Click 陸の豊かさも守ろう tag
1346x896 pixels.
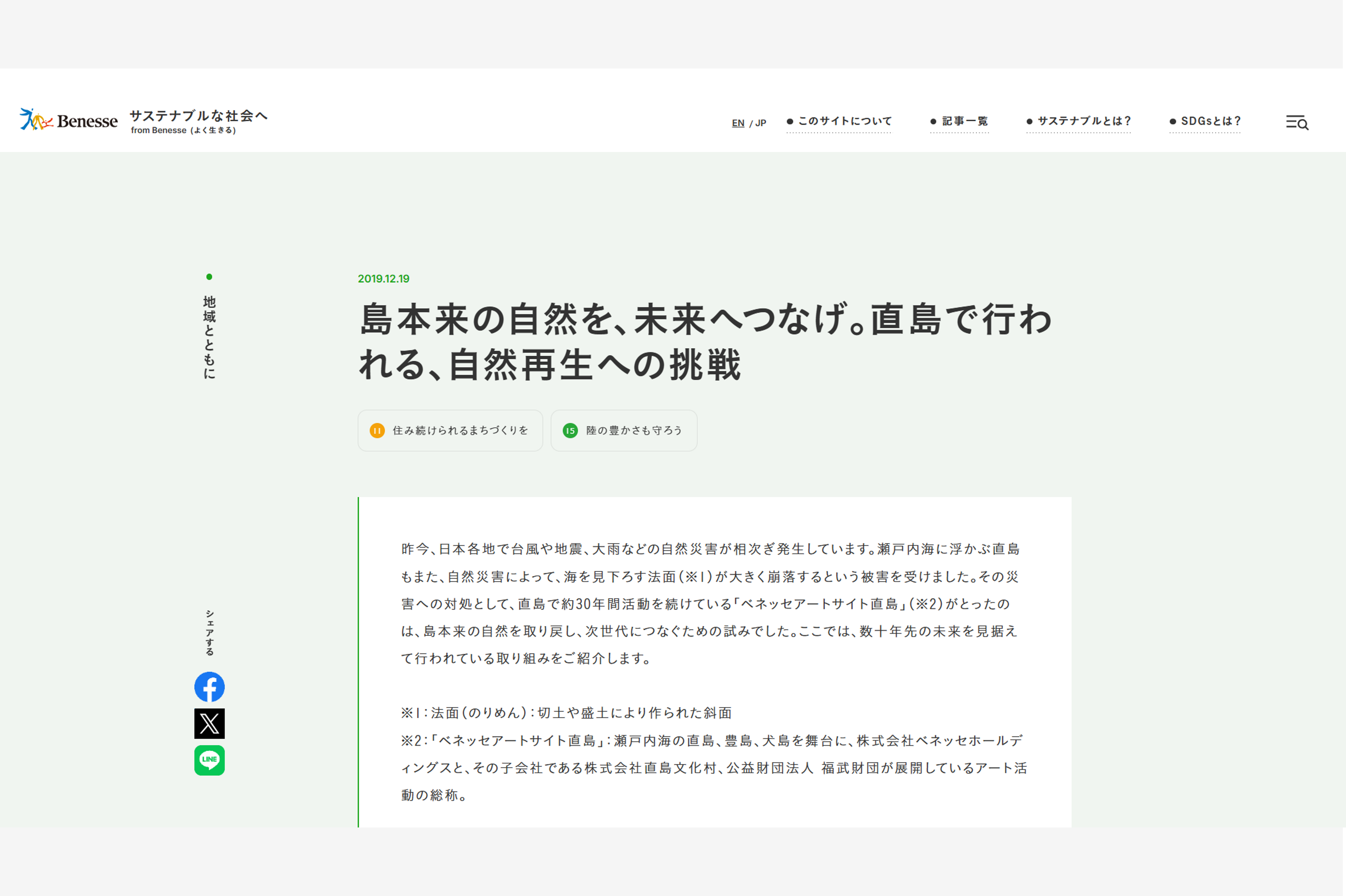click(x=624, y=430)
